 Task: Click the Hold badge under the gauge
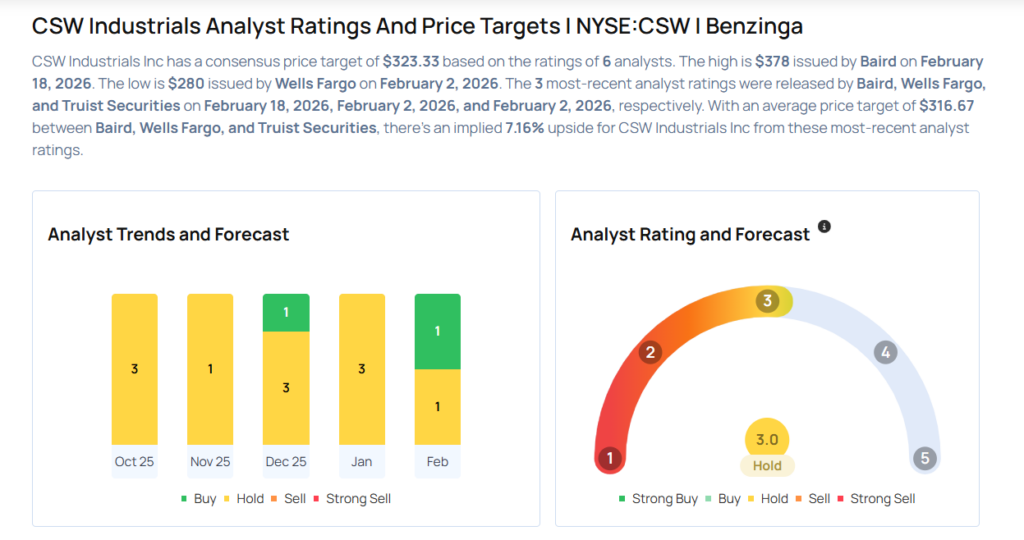767,466
